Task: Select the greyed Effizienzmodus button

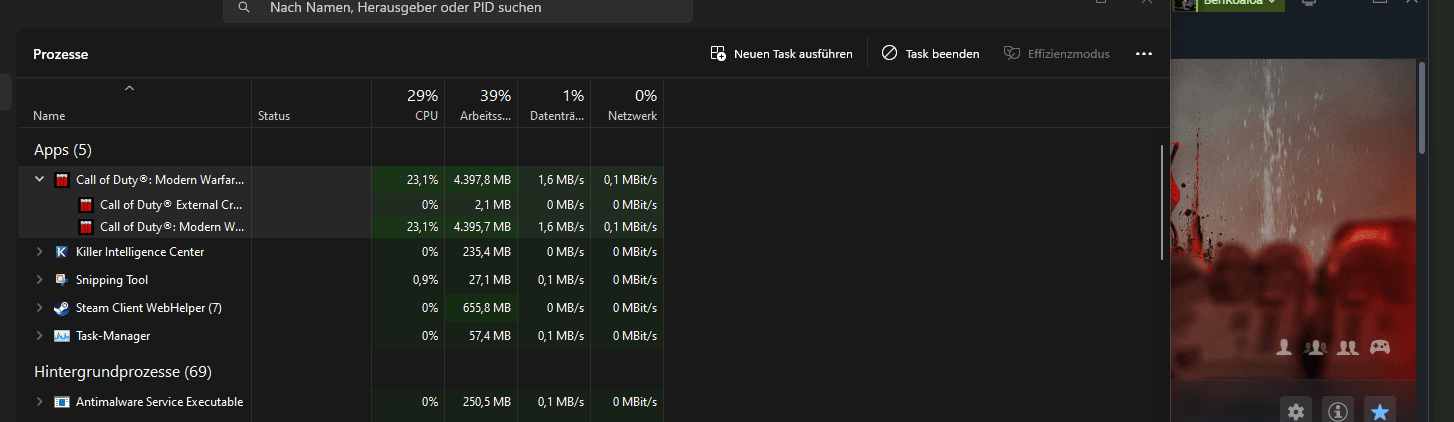Action: coord(1057,53)
